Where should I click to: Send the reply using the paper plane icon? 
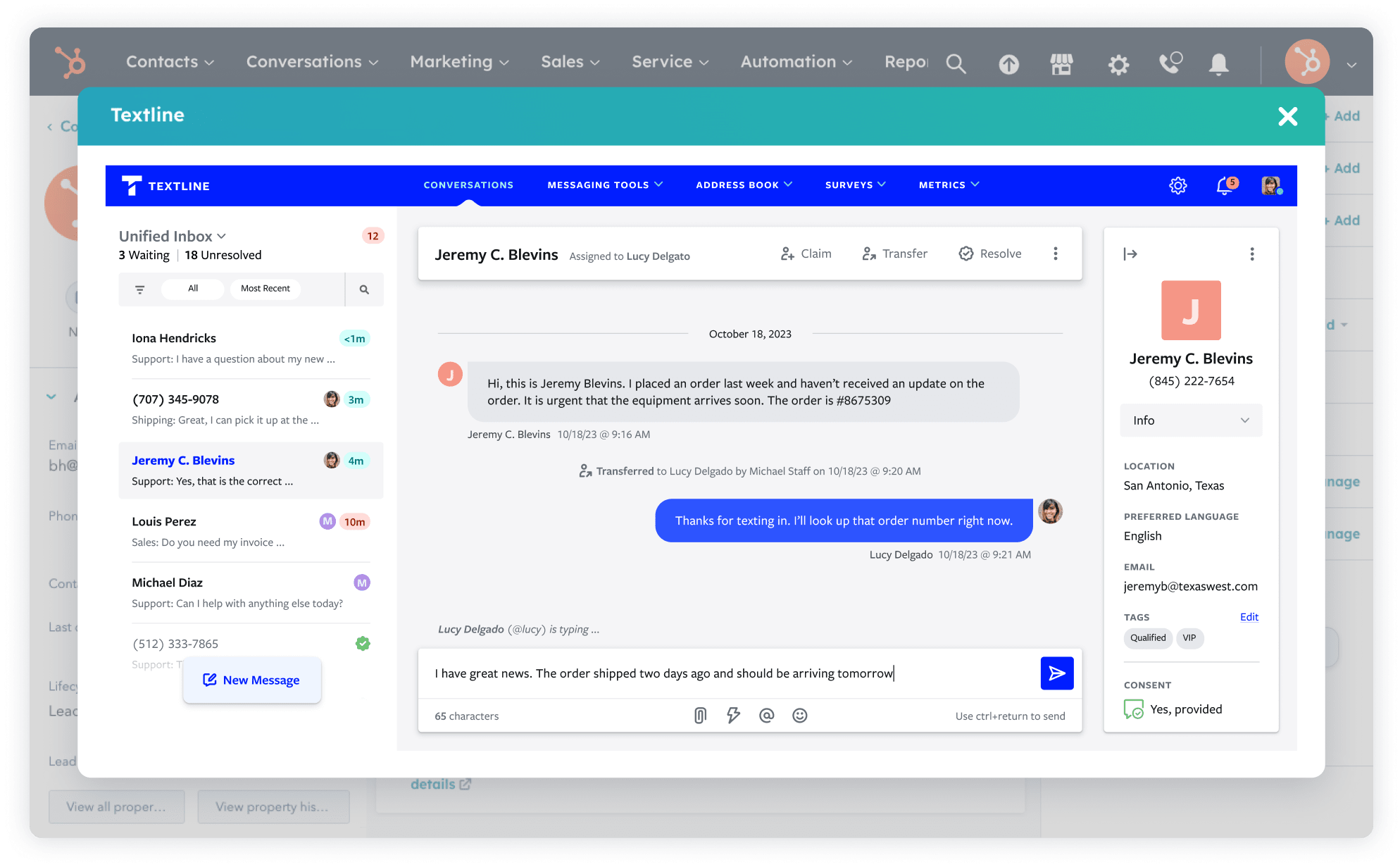[x=1057, y=673]
